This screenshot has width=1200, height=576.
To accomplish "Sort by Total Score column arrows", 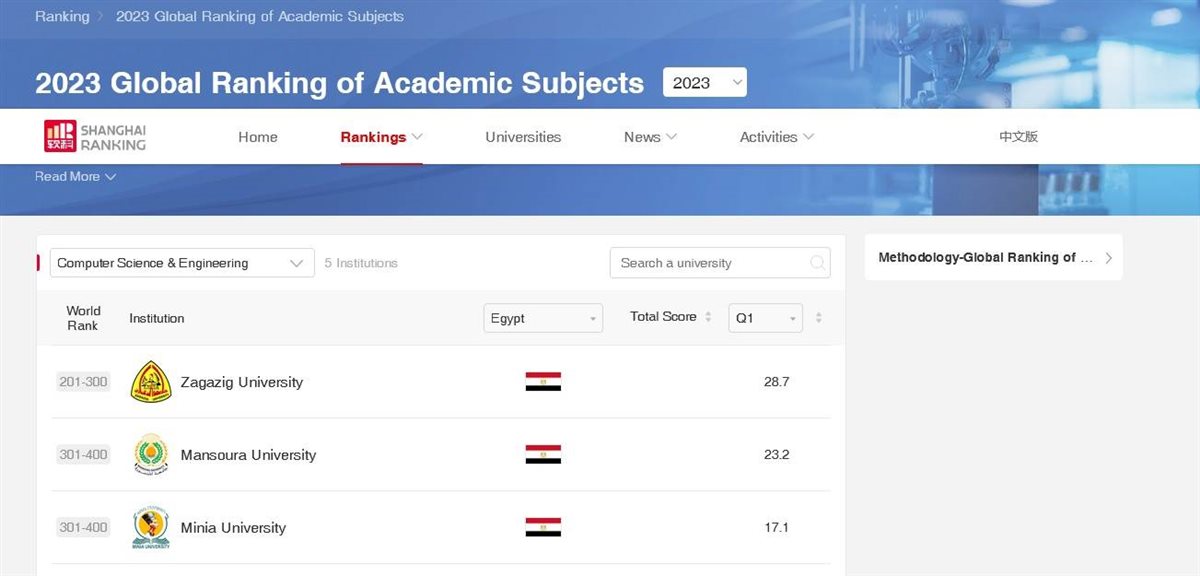I will coord(708,317).
